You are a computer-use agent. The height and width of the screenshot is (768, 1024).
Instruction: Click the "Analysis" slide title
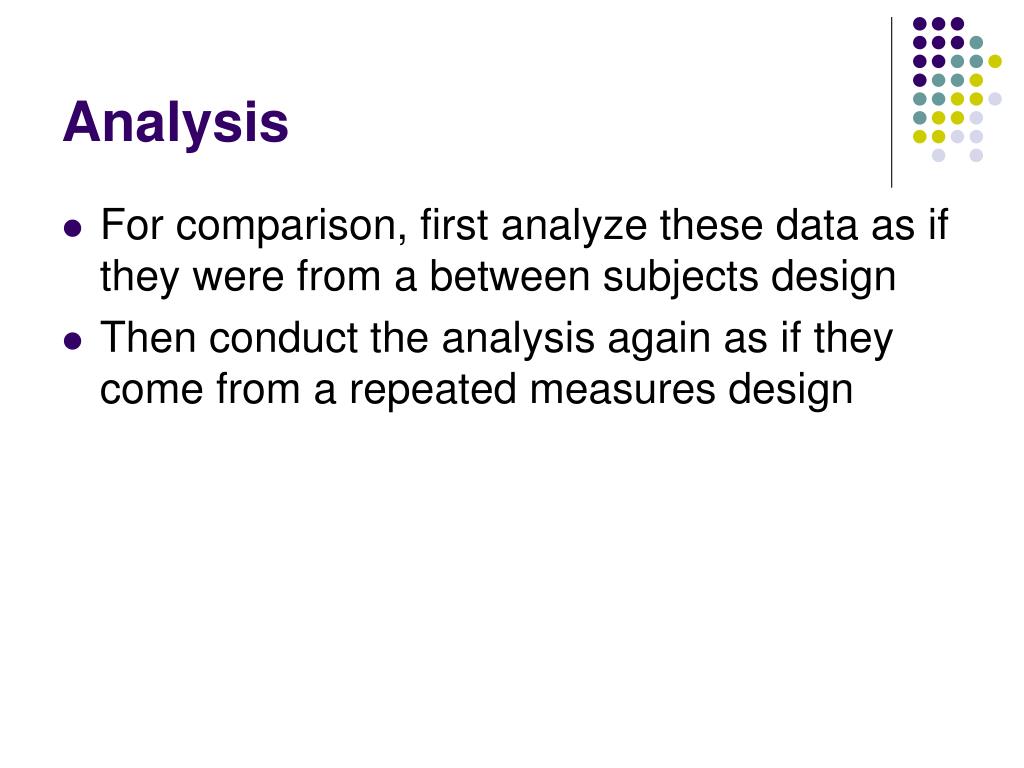click(175, 123)
